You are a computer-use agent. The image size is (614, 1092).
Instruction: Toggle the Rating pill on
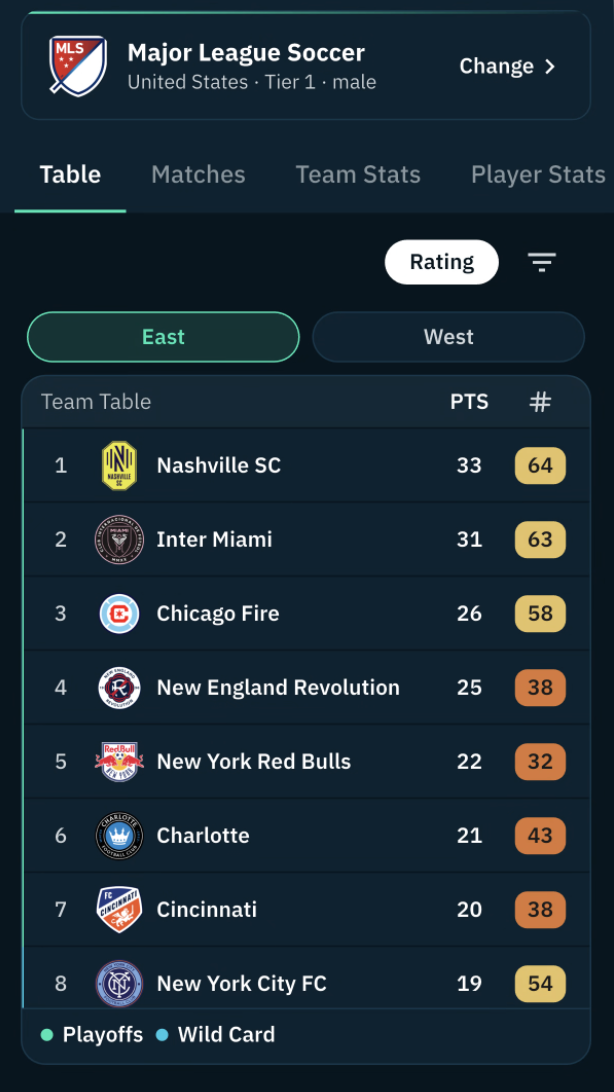tap(441, 262)
